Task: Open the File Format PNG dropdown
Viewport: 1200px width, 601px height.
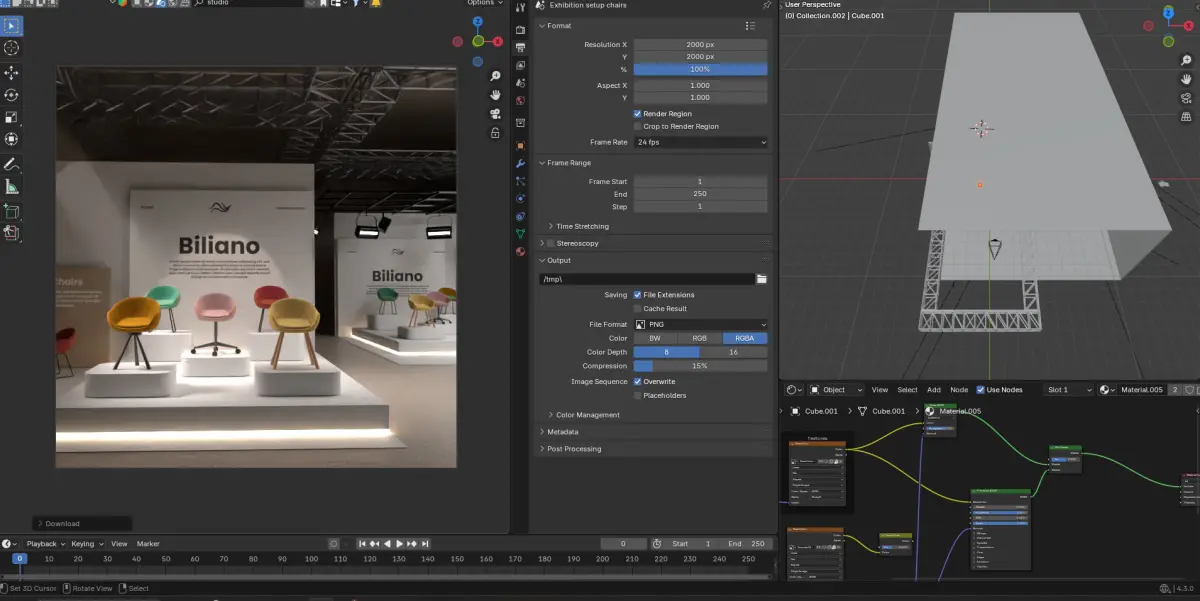Action: coord(700,324)
